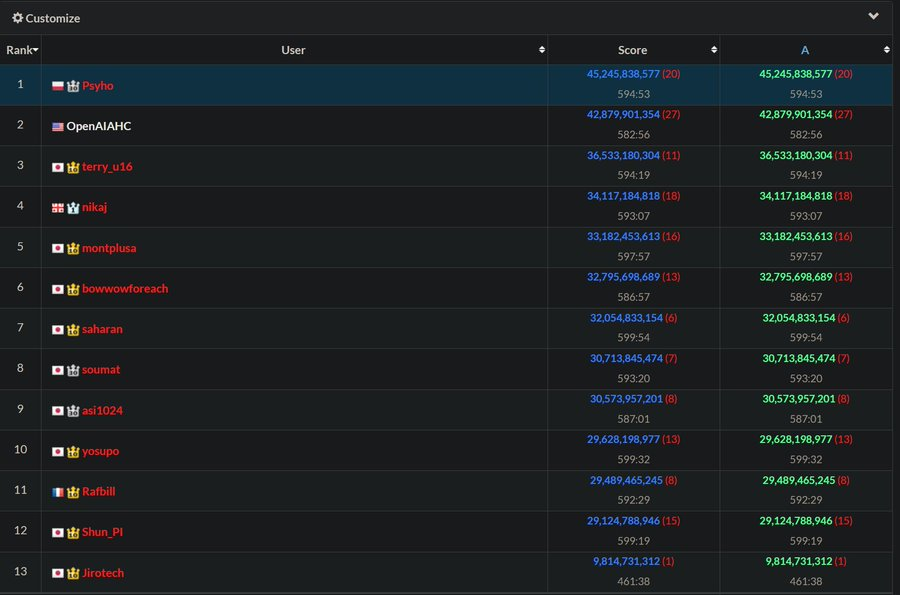Select the rank 2 cell
Screen dimensions: 900x595
pos(21,125)
